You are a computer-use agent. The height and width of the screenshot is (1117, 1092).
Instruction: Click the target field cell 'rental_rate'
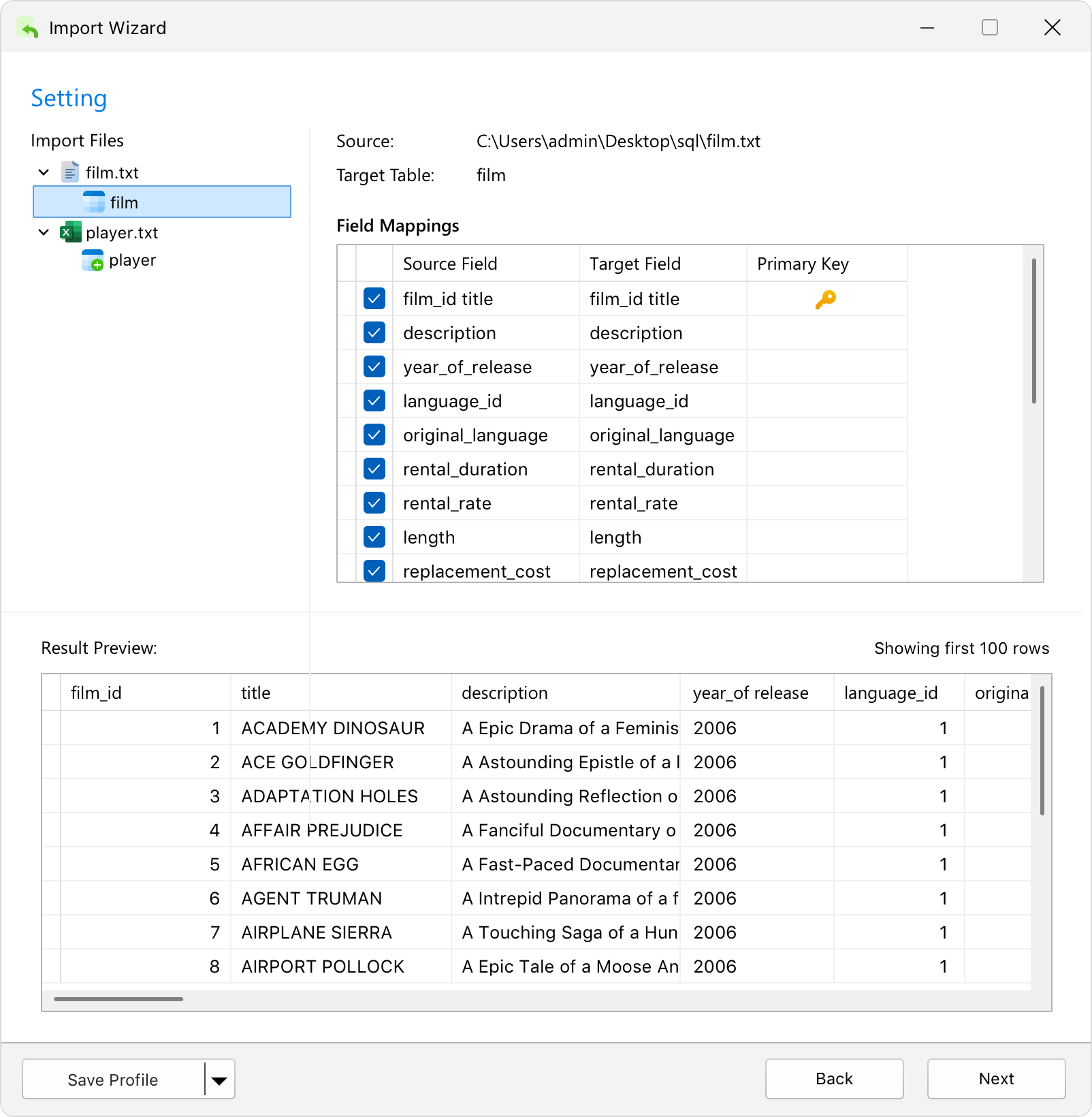pos(663,503)
